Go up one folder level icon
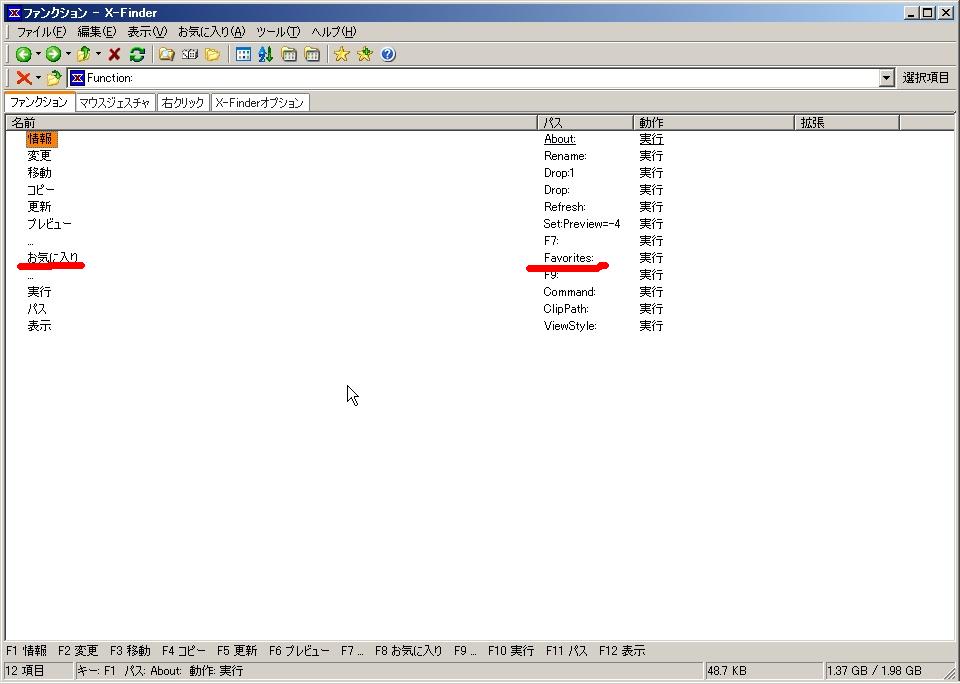Image resolution: width=960 pixels, height=684 pixels. (84, 54)
